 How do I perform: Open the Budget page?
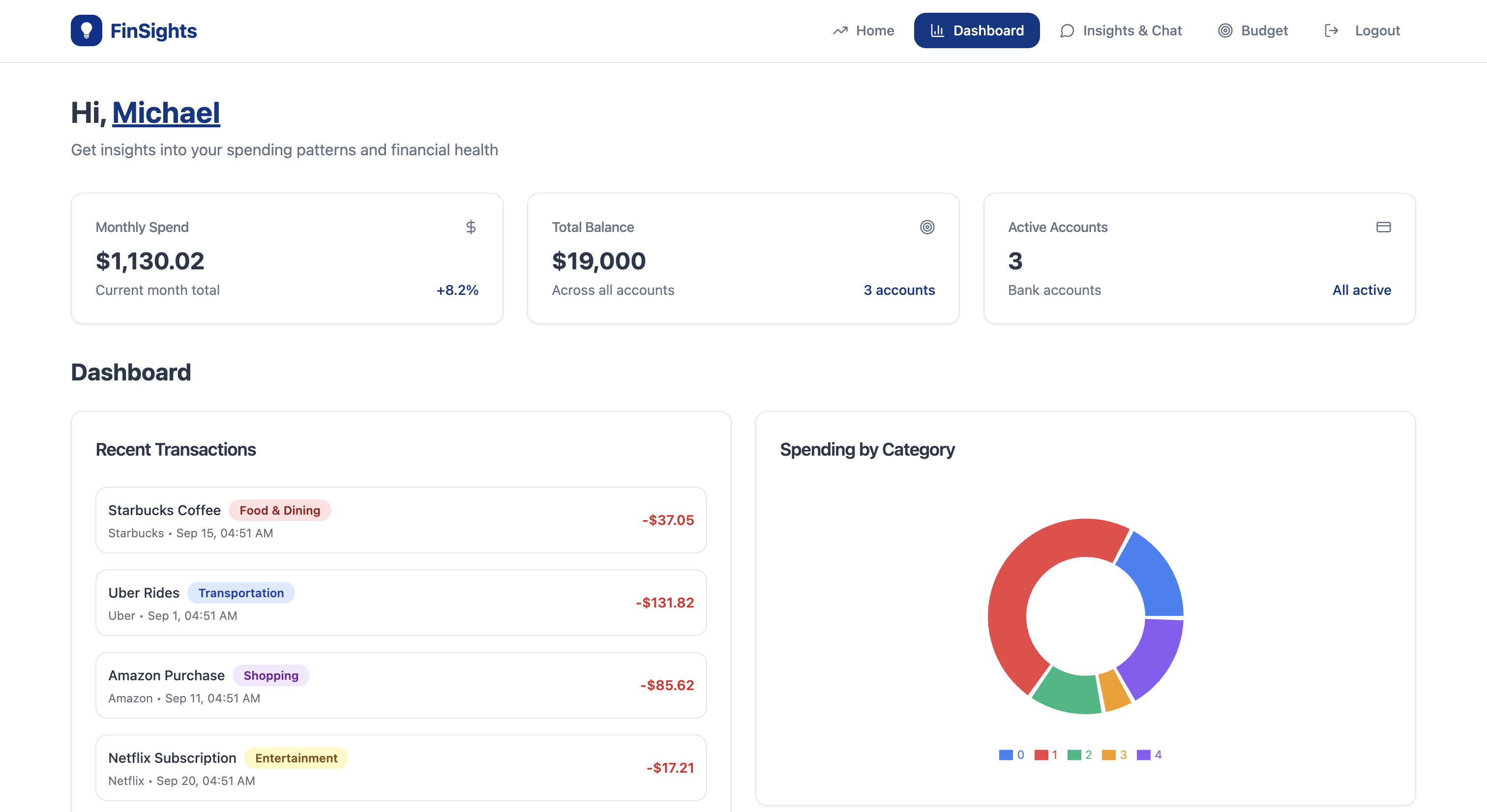pos(1264,30)
